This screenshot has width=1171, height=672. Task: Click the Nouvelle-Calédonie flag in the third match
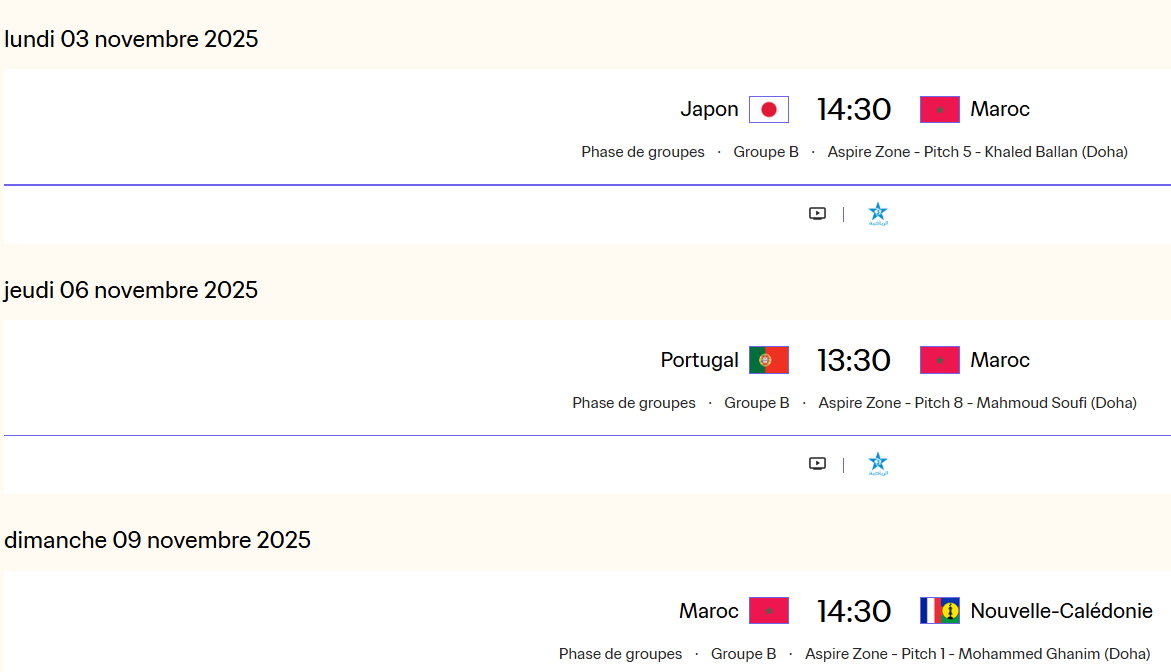(x=939, y=610)
